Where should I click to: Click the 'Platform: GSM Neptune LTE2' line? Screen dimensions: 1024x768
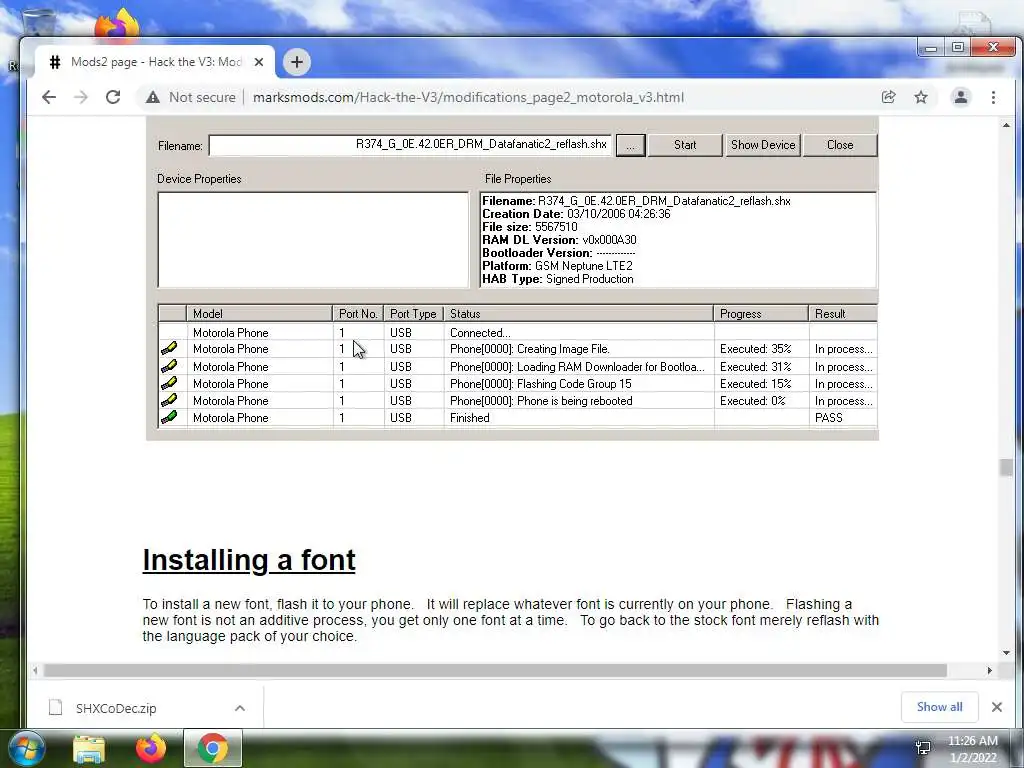pyautogui.click(x=557, y=266)
